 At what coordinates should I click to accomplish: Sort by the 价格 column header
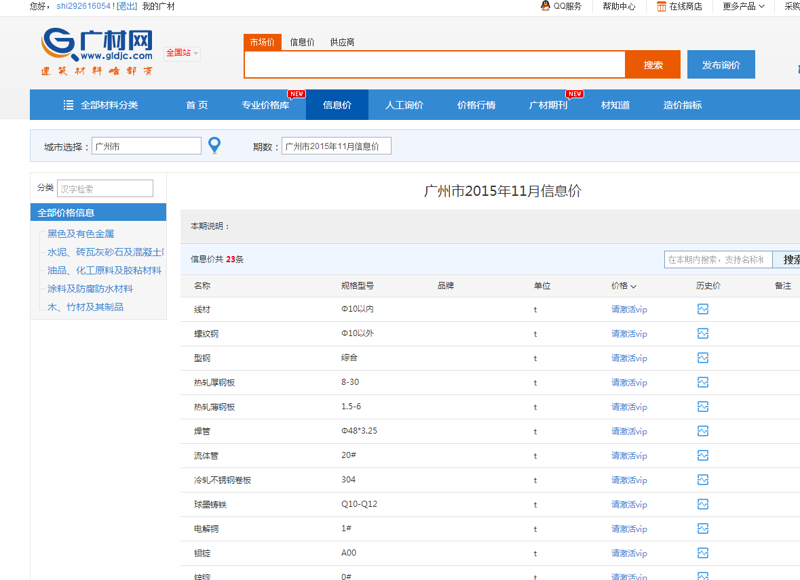tap(623, 286)
